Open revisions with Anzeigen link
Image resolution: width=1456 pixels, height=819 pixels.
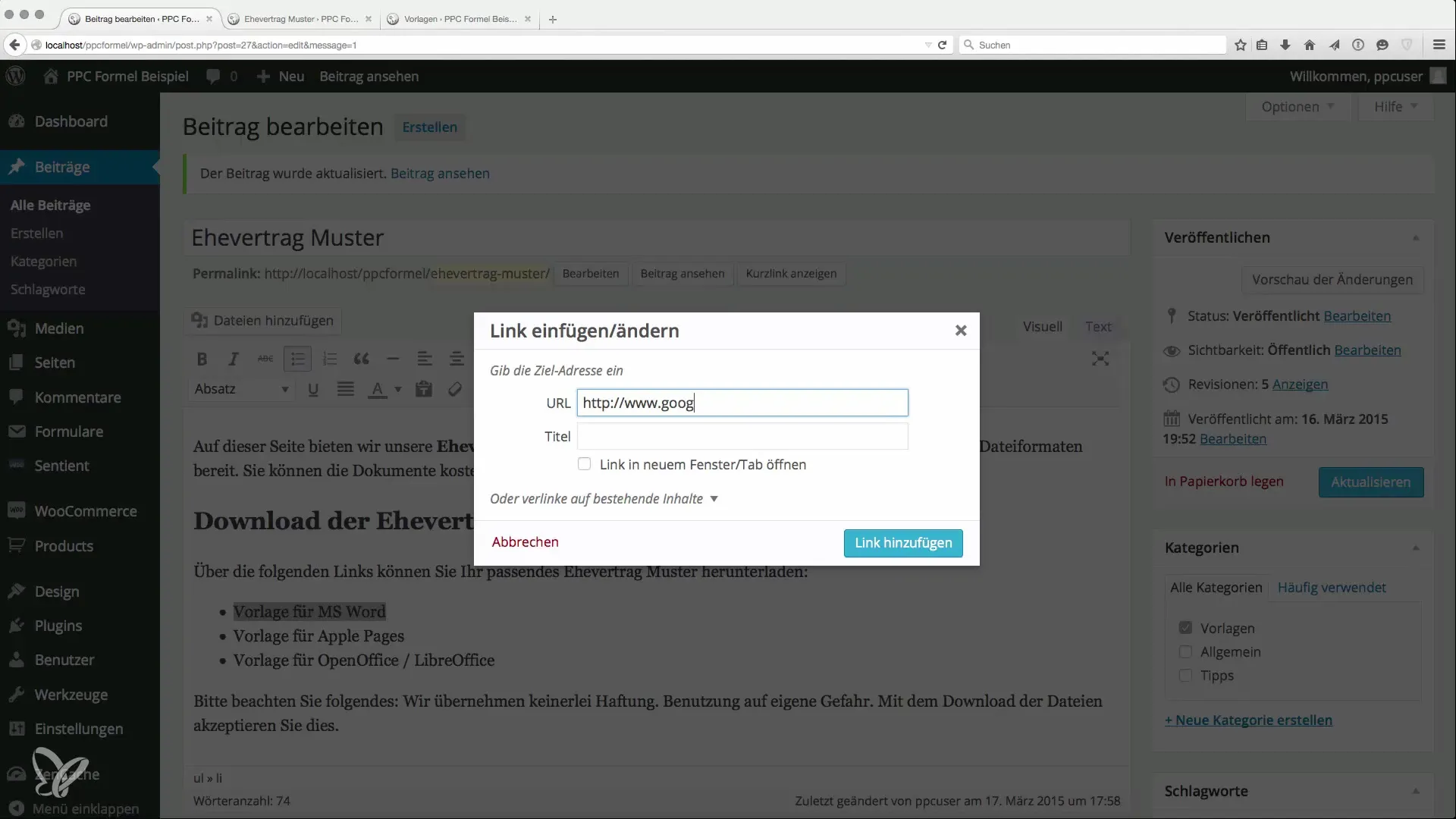(1300, 384)
